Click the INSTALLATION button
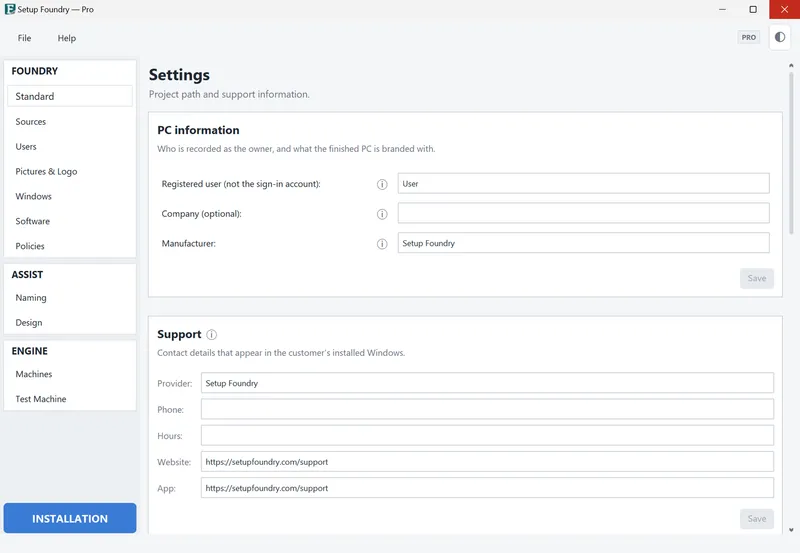The width and height of the screenshot is (800, 553). pyautogui.click(x=70, y=518)
